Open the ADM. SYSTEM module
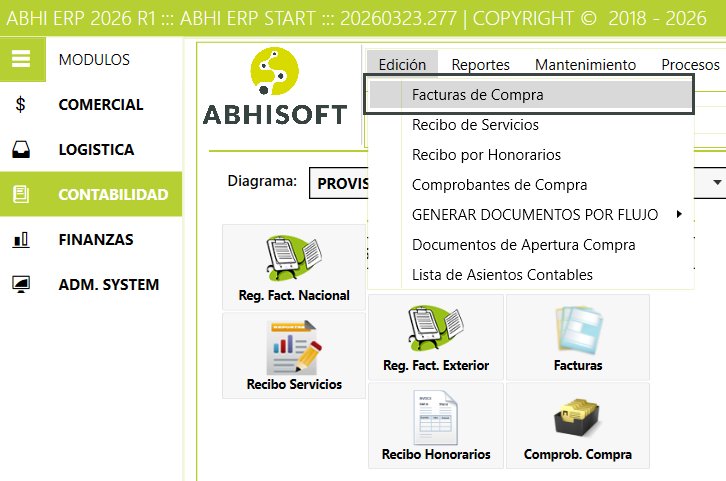 pos(108,284)
